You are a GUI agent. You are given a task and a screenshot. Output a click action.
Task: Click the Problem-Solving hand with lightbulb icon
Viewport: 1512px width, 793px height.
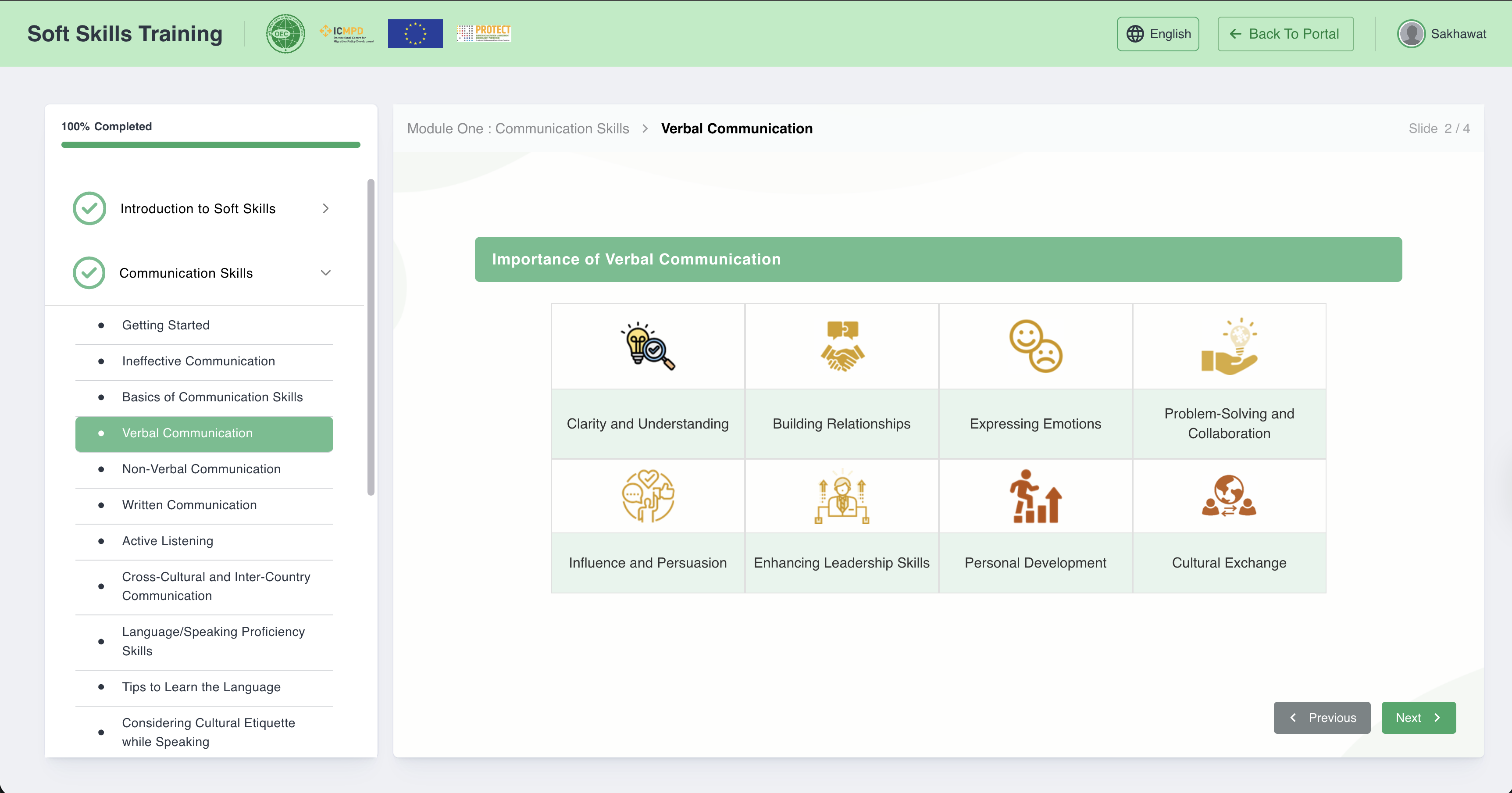[1229, 346]
